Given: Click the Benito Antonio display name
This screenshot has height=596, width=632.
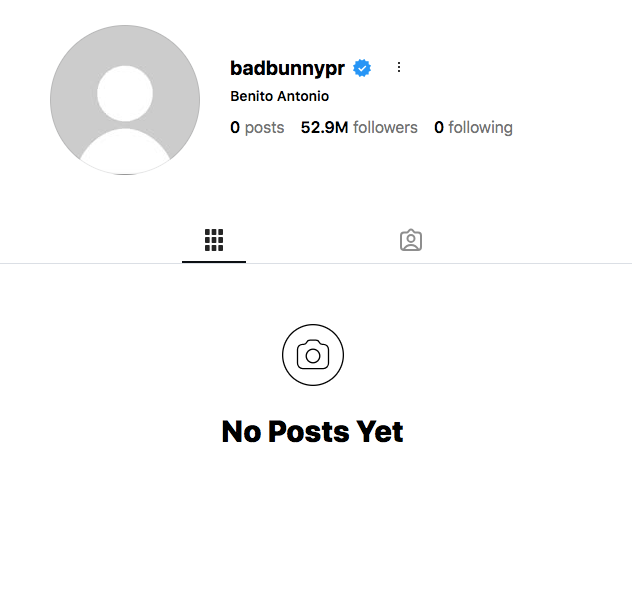Looking at the screenshot, I should point(279,96).
